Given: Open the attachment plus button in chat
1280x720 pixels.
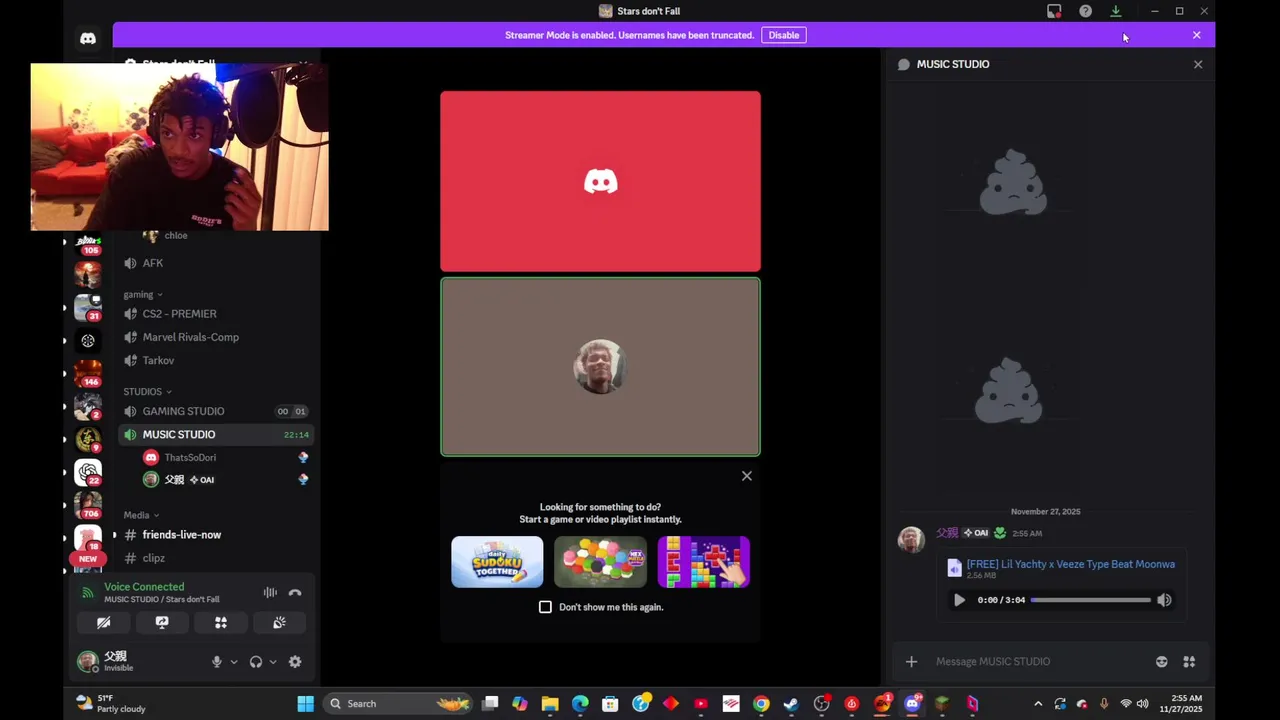Looking at the screenshot, I should pos(911,662).
